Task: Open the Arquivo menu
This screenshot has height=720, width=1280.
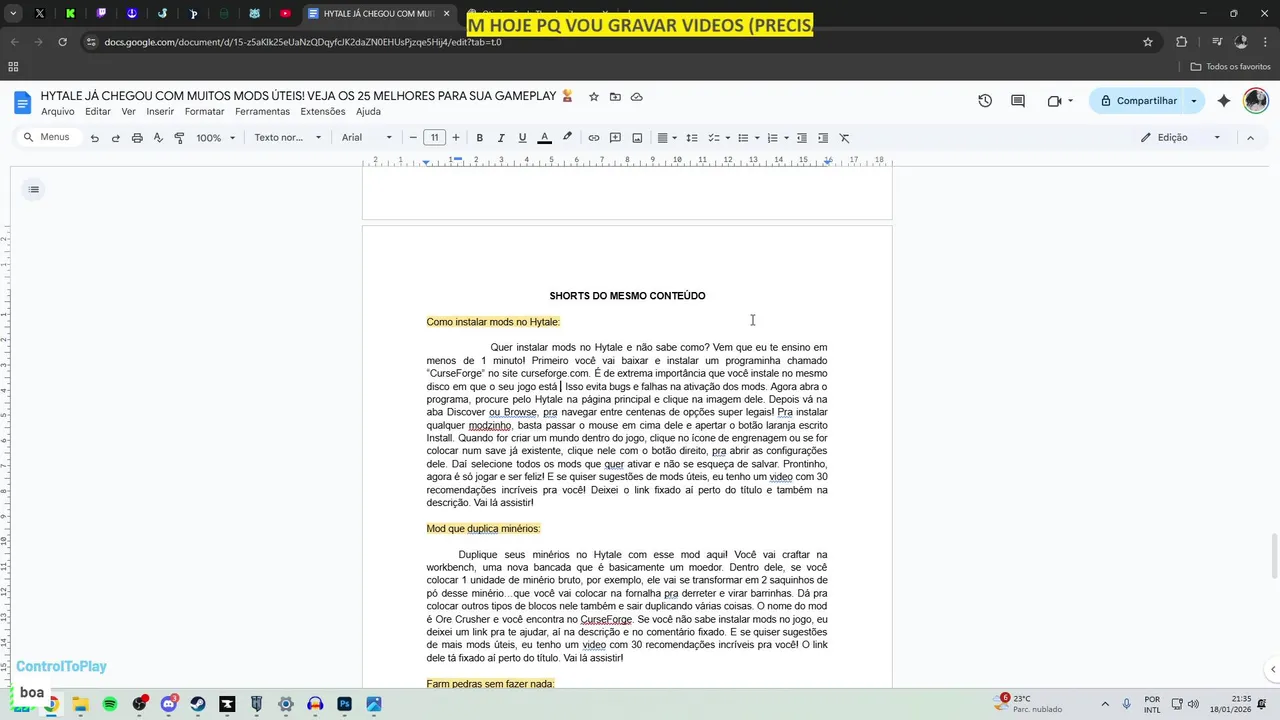Action: click(x=58, y=112)
